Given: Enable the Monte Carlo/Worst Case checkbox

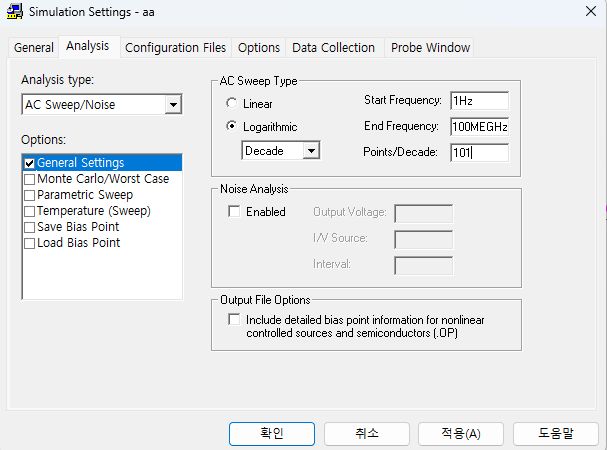Looking at the screenshot, I should pos(29,179).
